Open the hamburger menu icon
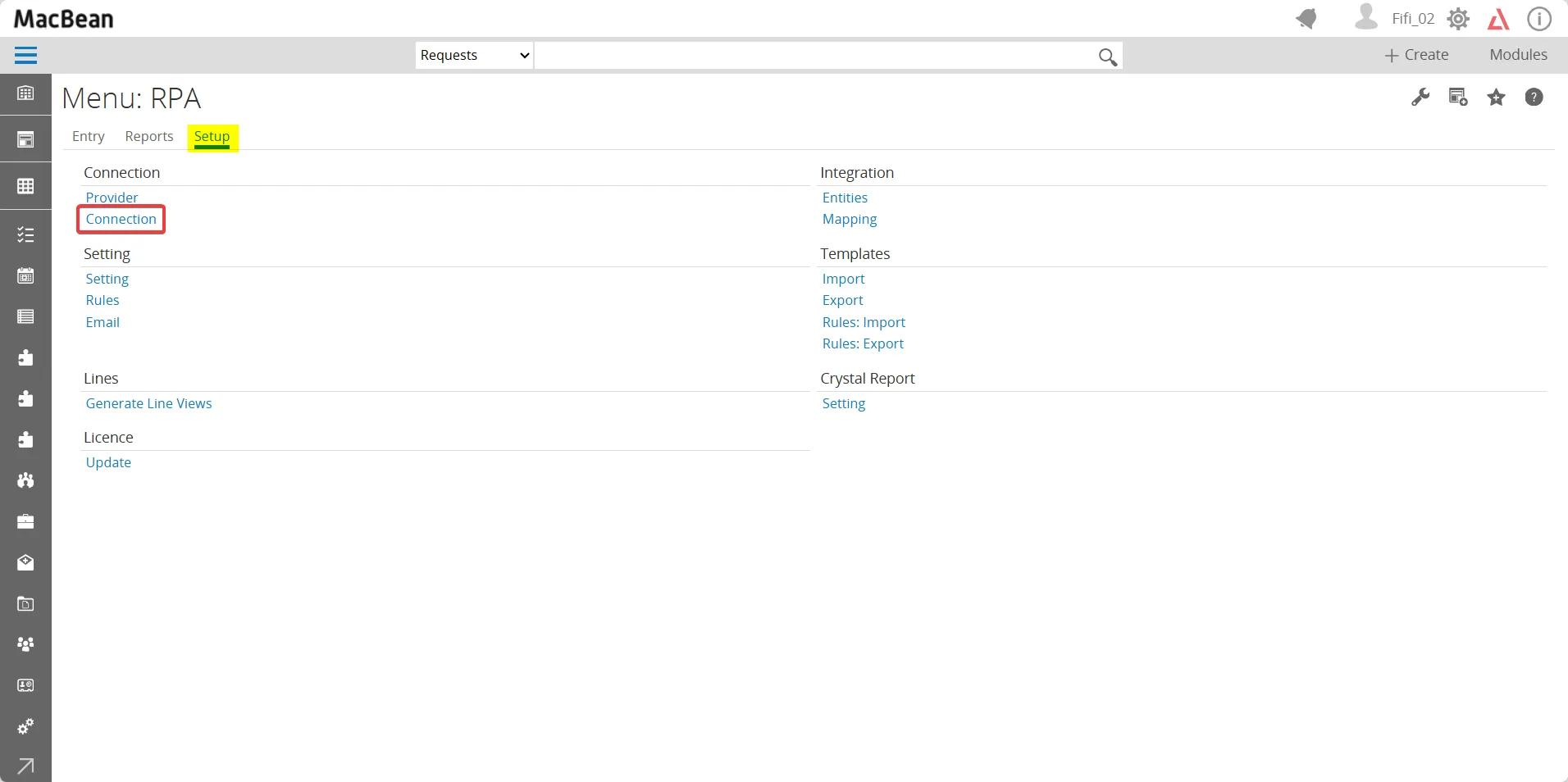1568x782 pixels. tap(25, 55)
